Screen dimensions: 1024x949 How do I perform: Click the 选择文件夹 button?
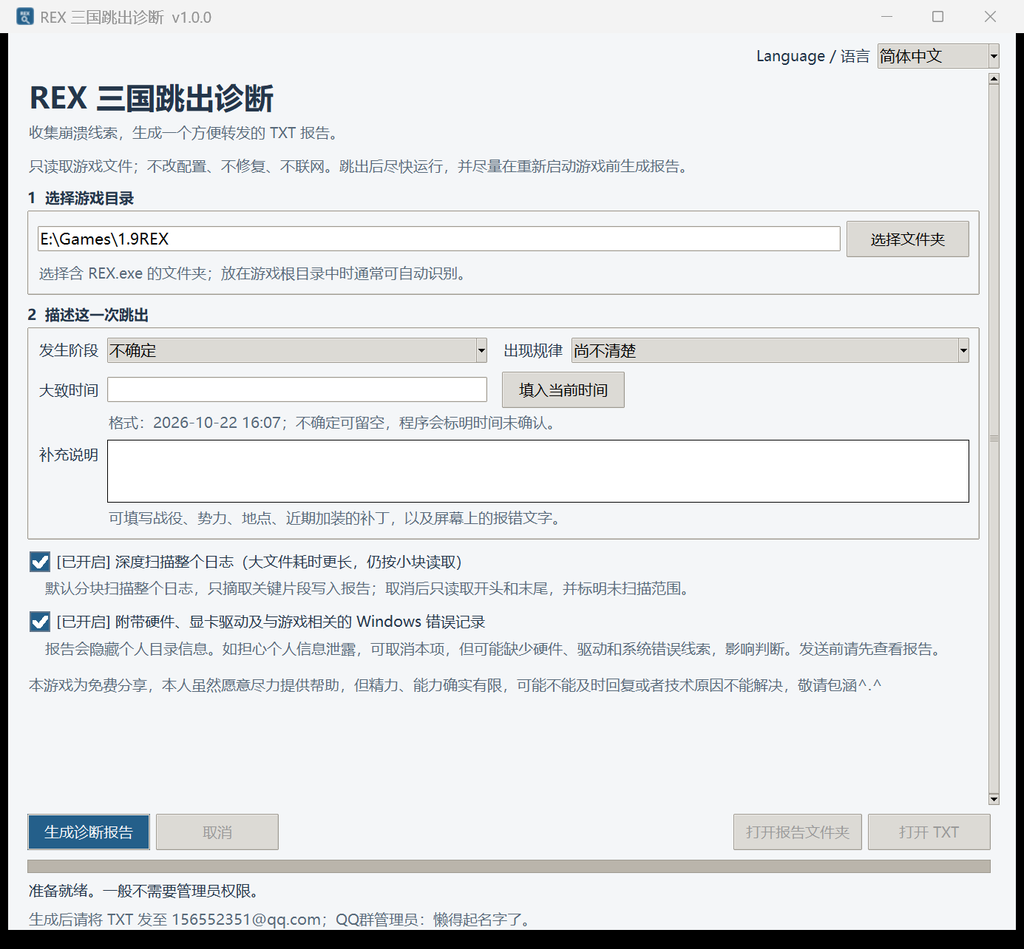[x=907, y=239]
